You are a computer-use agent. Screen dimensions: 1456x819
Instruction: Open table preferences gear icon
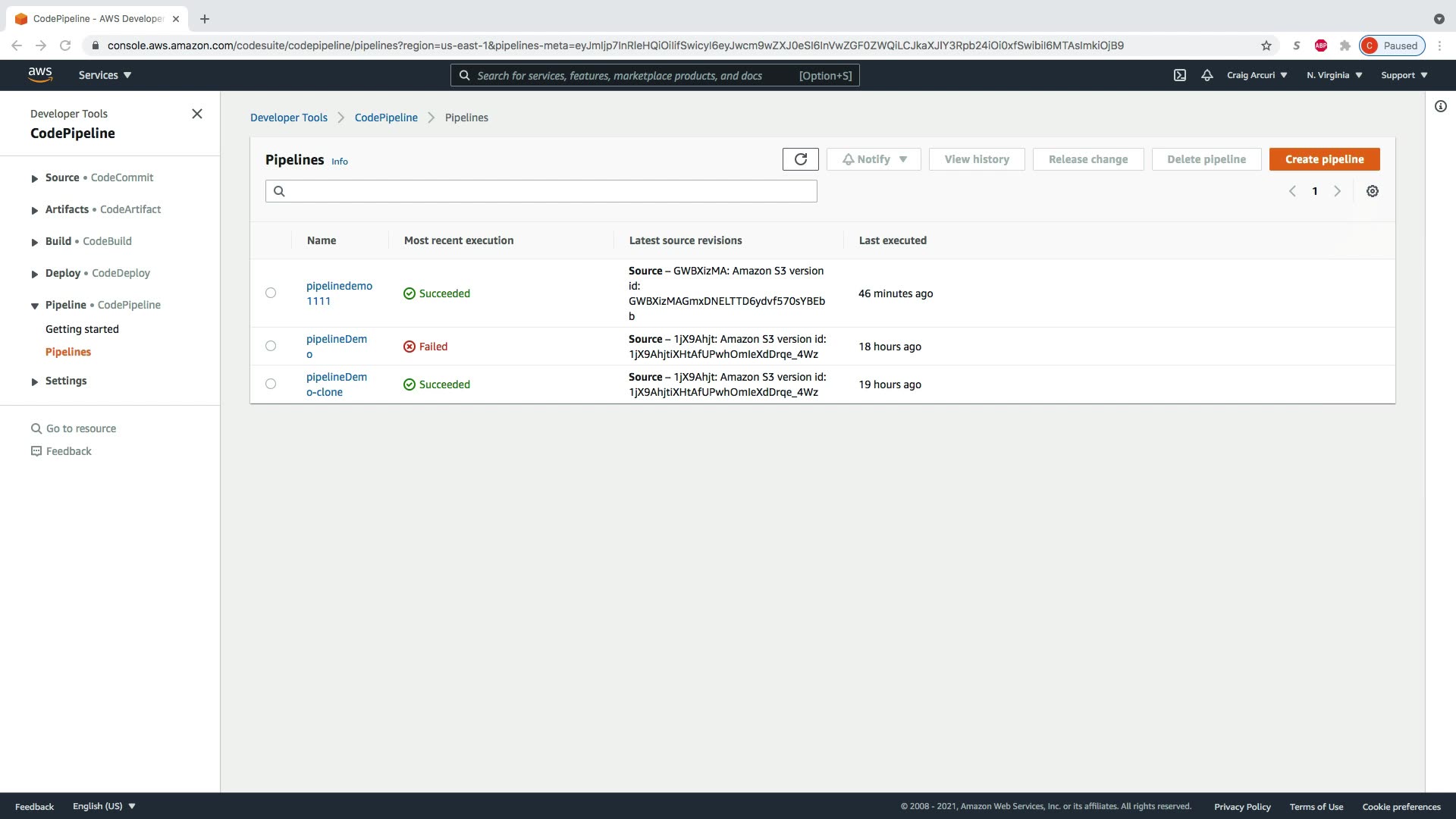click(x=1372, y=191)
